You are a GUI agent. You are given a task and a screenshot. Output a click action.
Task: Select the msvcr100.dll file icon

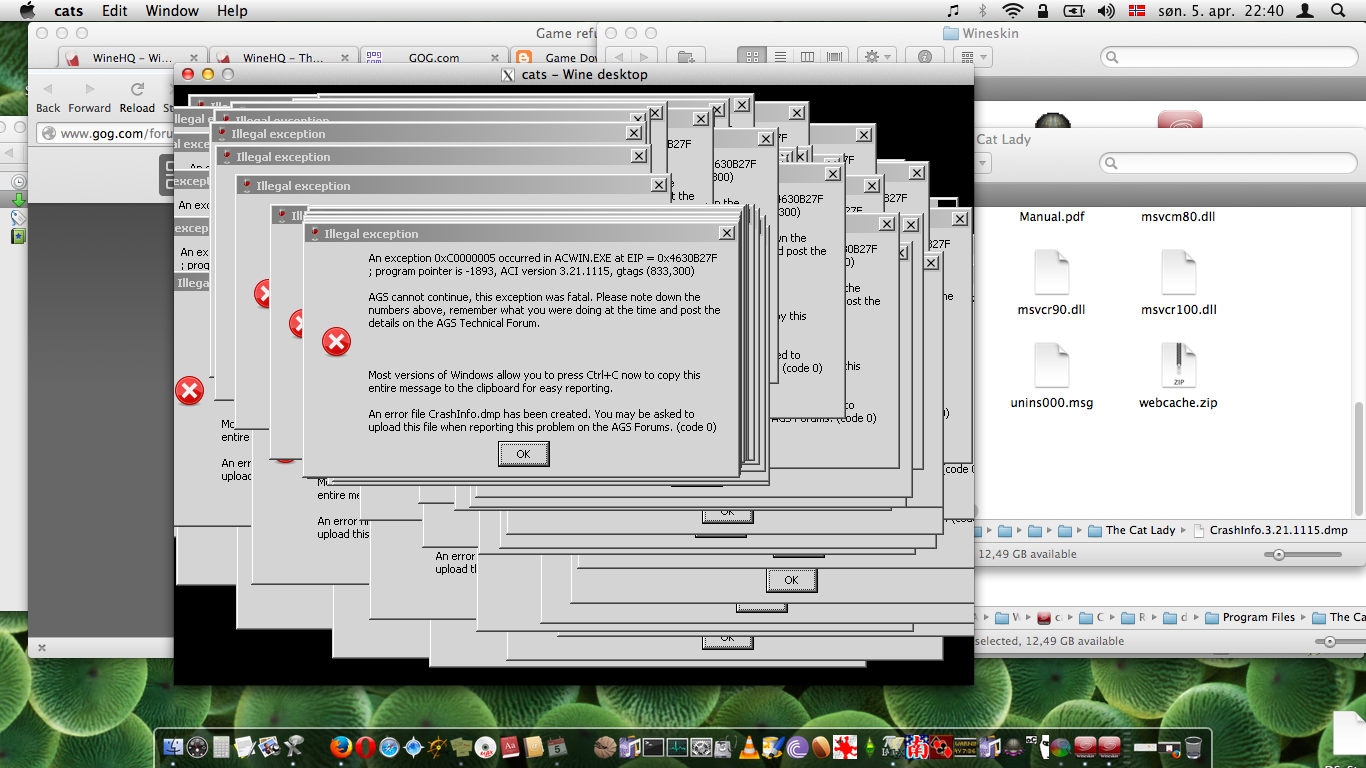(1179, 272)
